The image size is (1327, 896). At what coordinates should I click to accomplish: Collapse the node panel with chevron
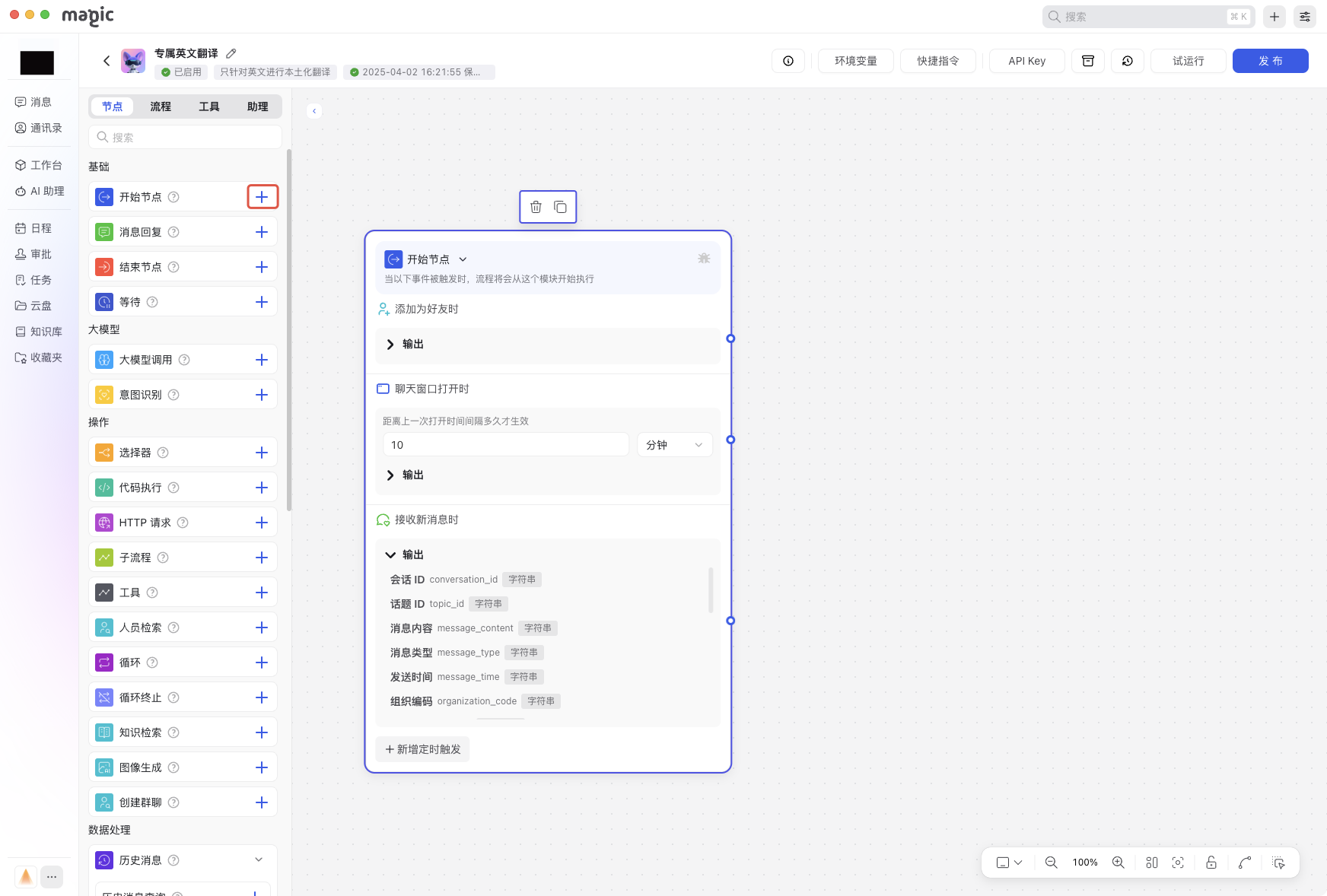pyautogui.click(x=314, y=111)
